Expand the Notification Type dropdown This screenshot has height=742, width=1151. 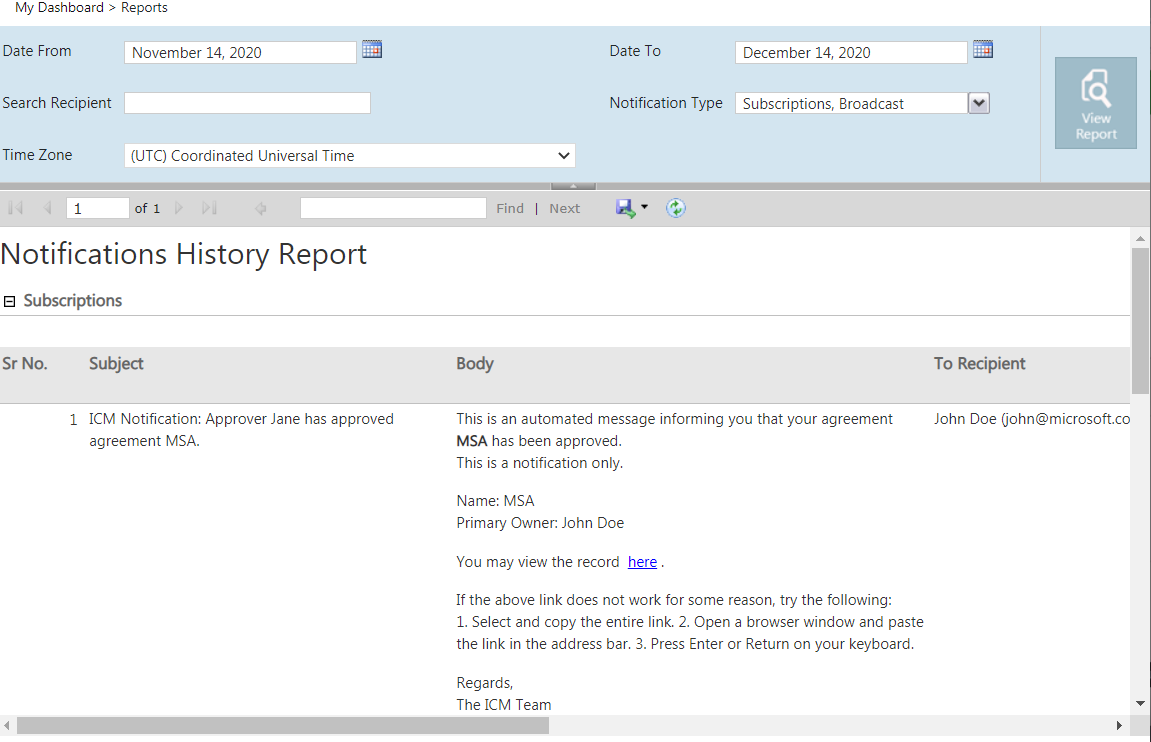click(979, 103)
